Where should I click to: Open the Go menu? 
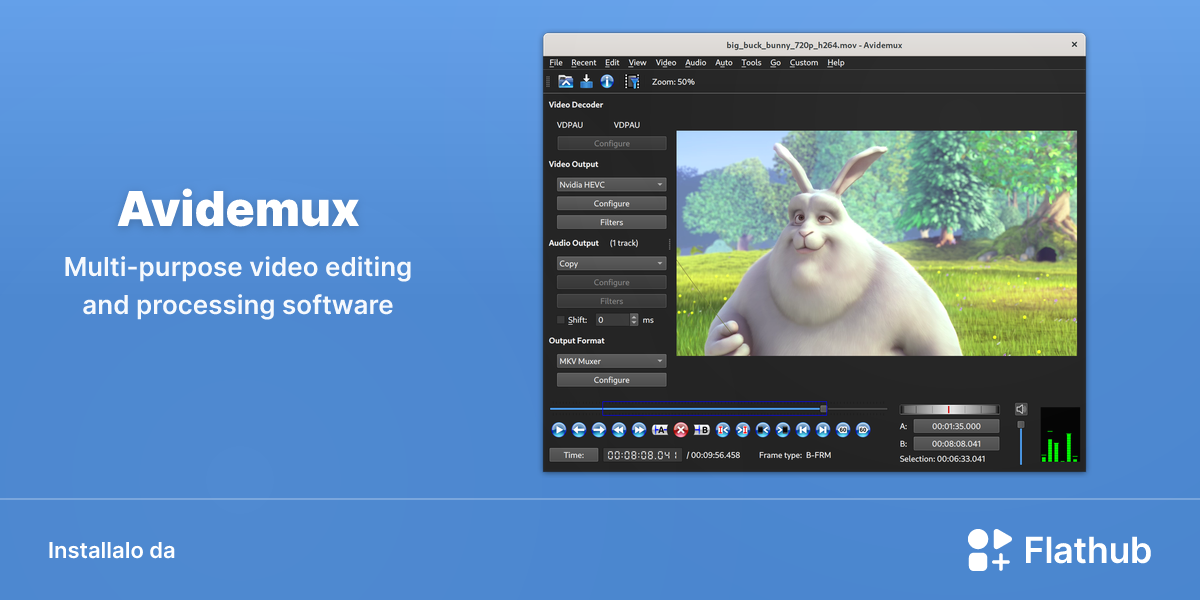coord(775,63)
